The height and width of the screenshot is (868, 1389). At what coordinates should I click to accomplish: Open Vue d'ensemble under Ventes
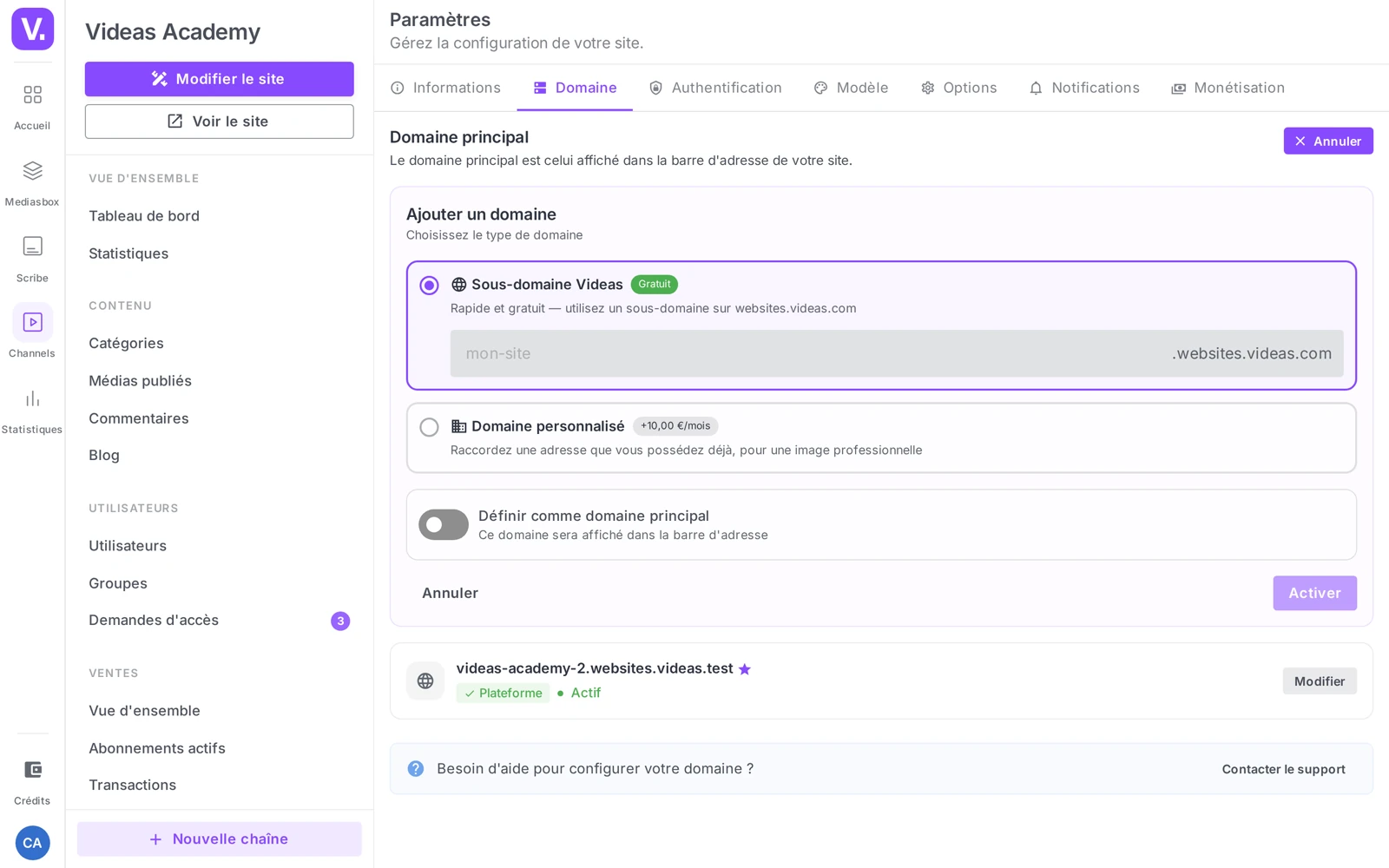click(144, 711)
